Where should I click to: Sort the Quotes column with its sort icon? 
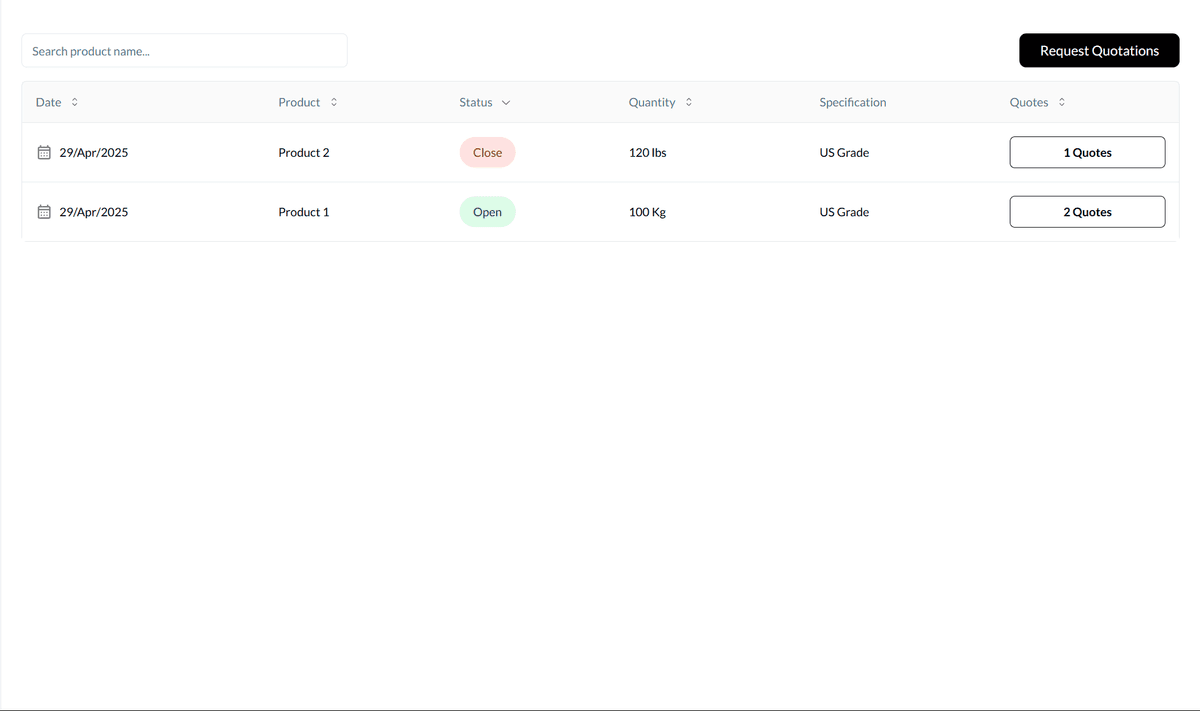1061,102
